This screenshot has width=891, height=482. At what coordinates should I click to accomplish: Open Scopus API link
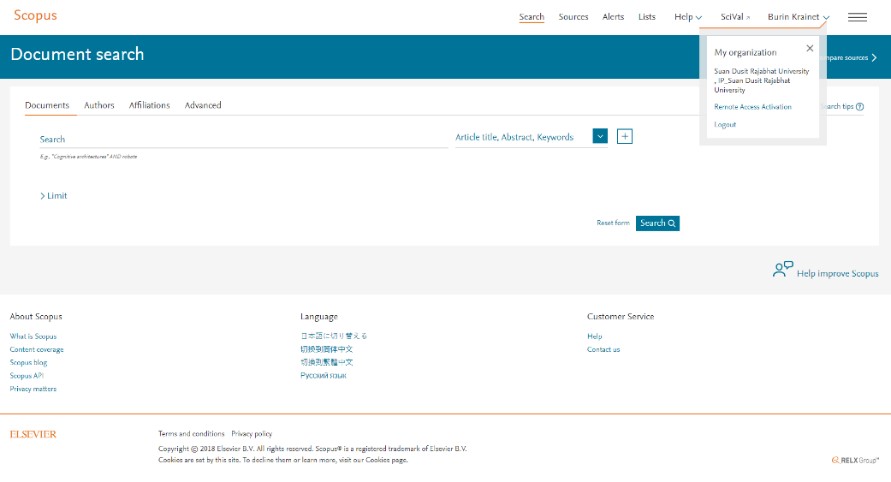(26, 376)
